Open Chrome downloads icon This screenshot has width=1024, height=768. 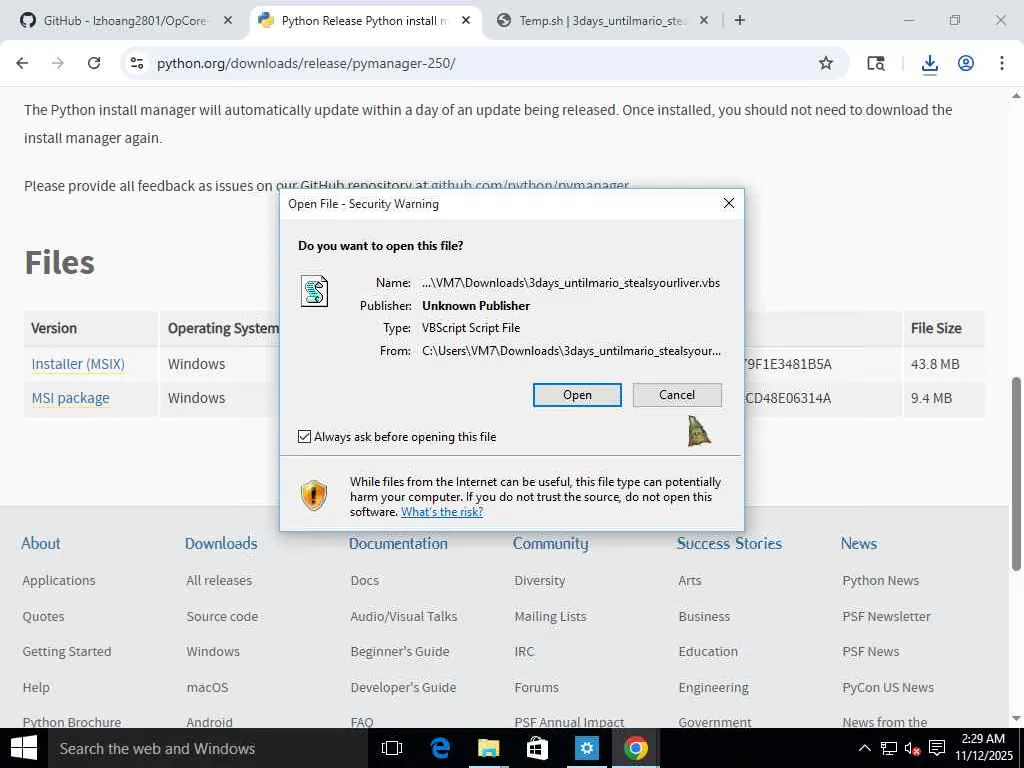click(x=929, y=63)
